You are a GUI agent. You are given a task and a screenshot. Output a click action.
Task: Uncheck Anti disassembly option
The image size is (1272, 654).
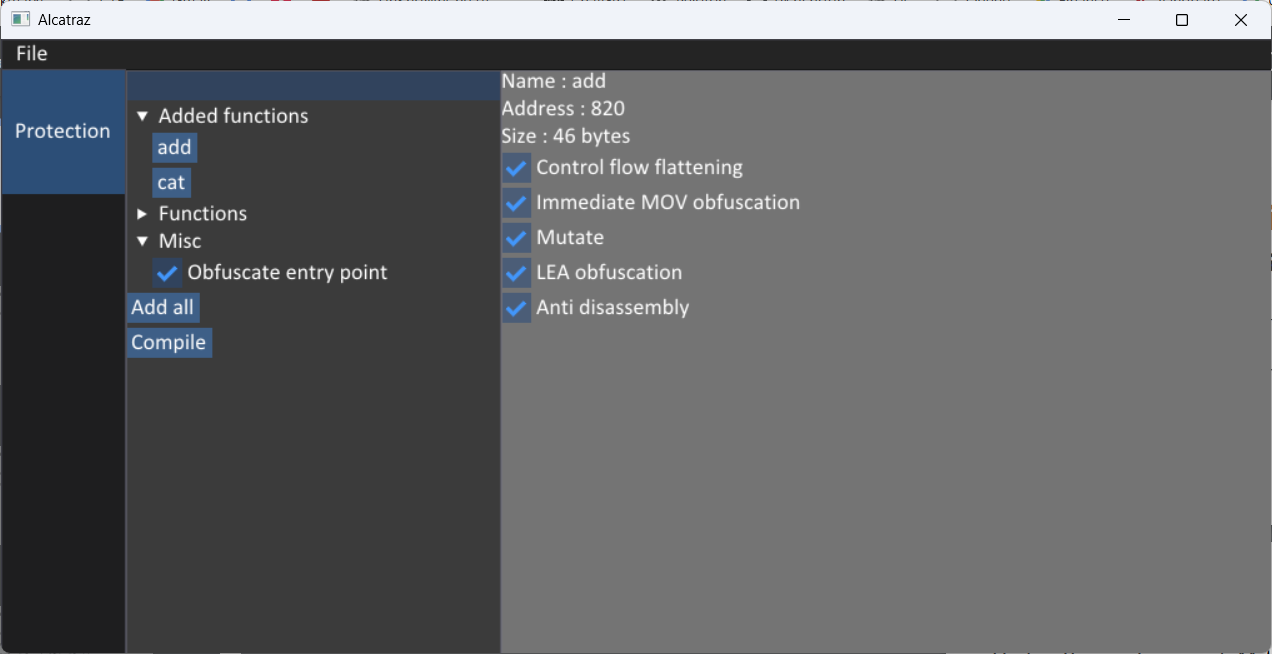[x=516, y=308]
